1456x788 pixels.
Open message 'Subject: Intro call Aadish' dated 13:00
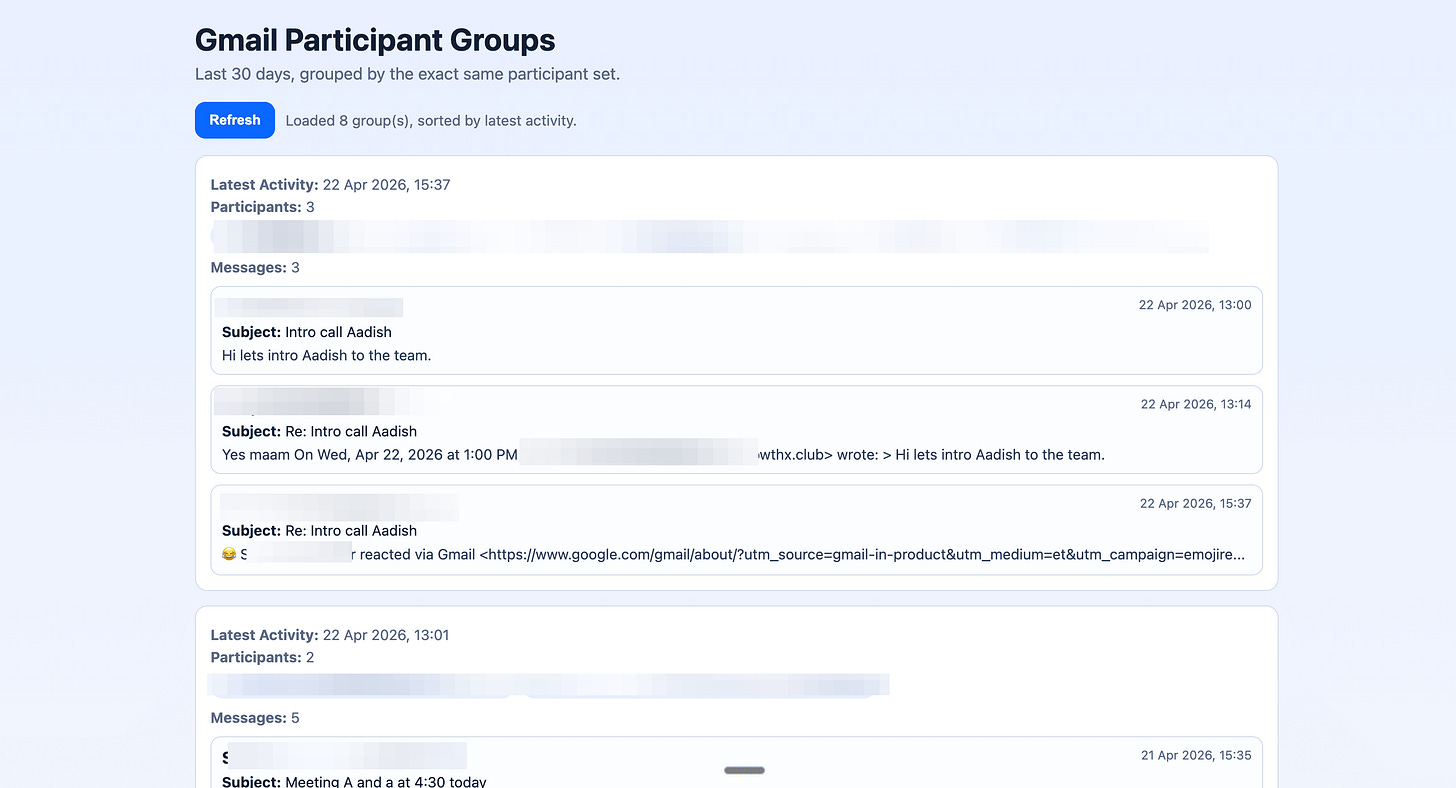(x=736, y=330)
